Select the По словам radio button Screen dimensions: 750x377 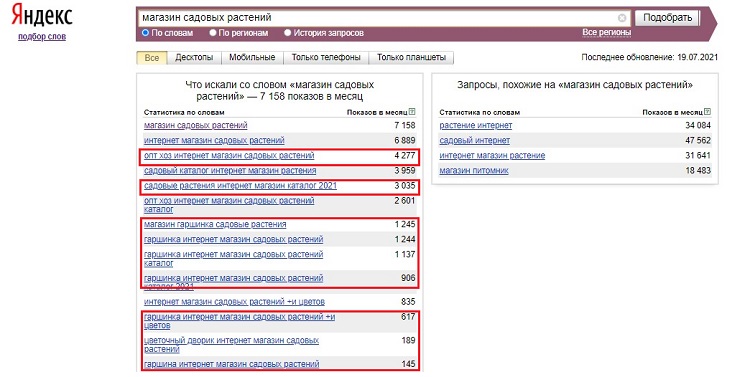[x=146, y=33]
